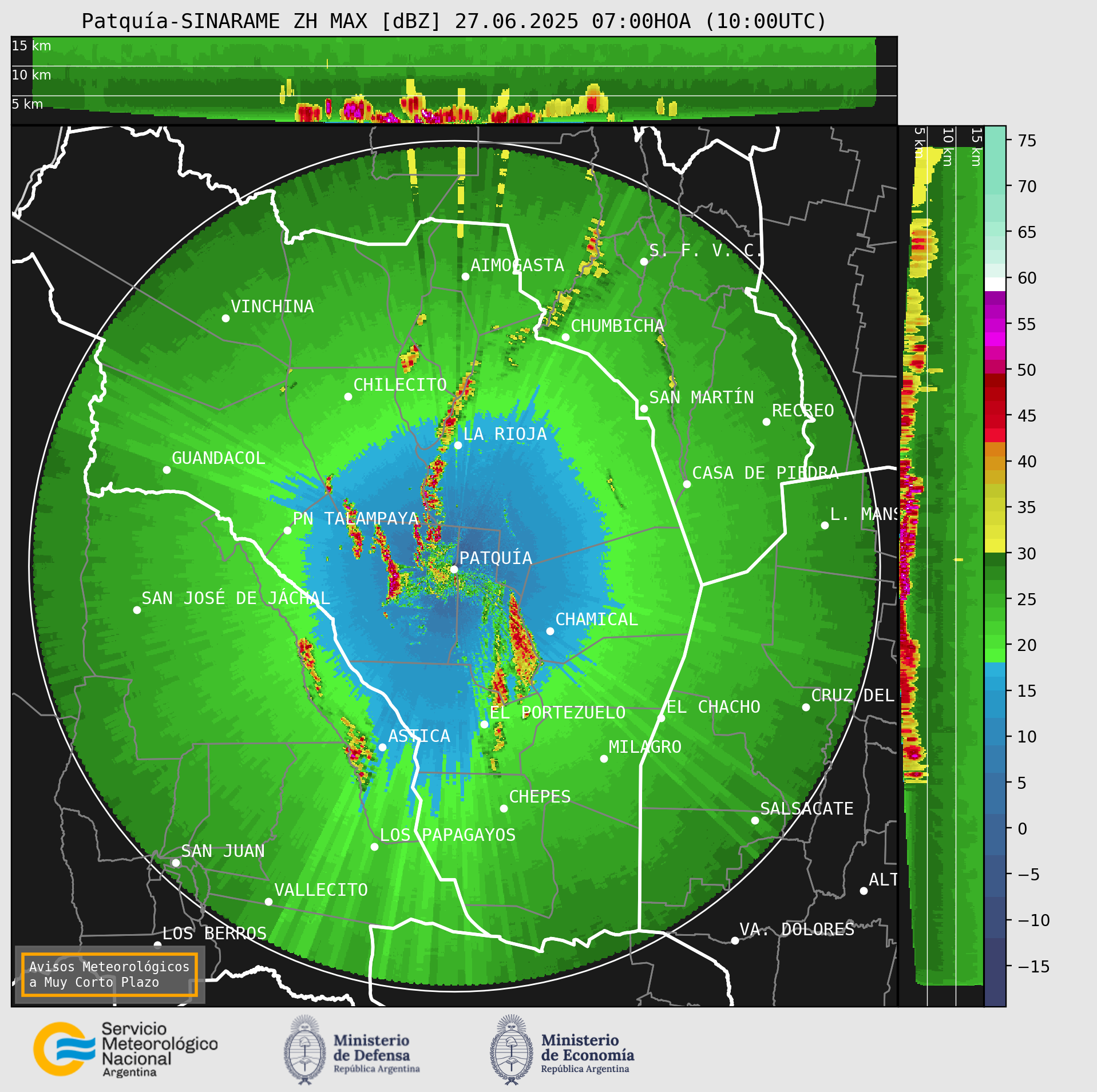Click the white dot marker at Chamical
The height and width of the screenshot is (1092, 1097).
click(550, 631)
